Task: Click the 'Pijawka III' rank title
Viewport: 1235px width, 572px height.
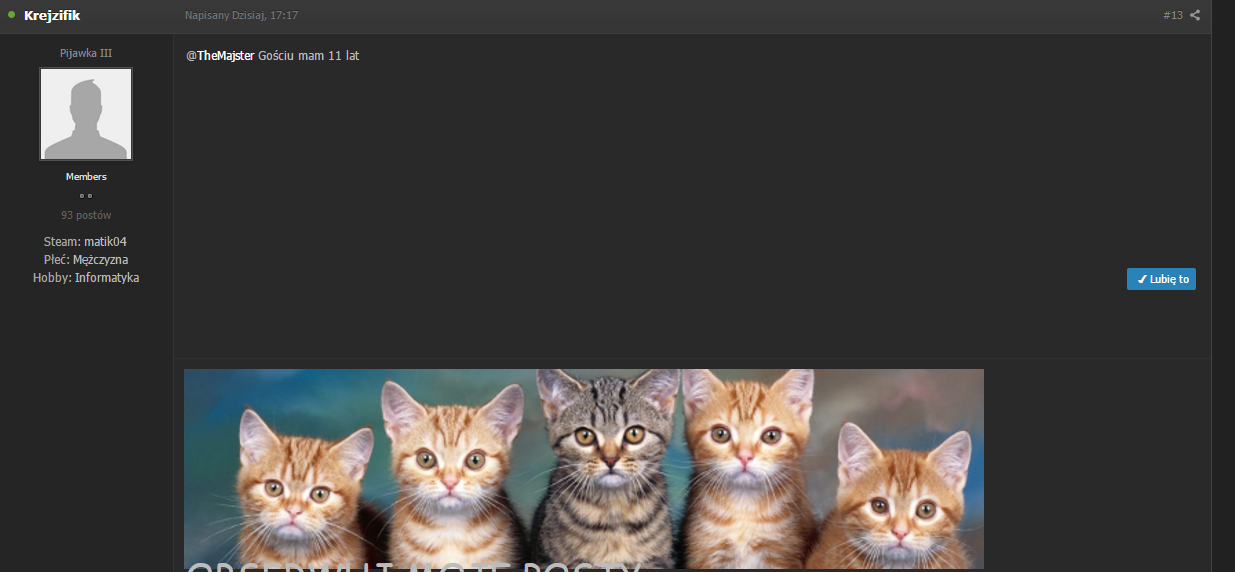Action: tap(86, 53)
